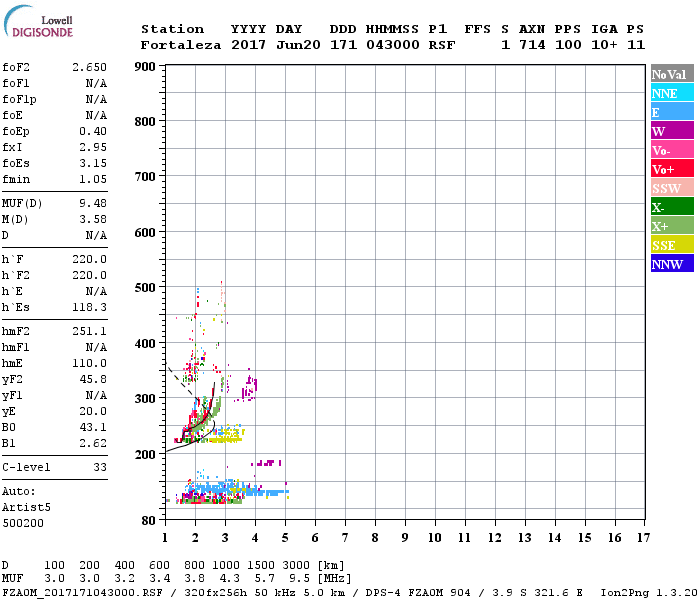Click the magenta W echo cluster near 4 MHz, 320 km
The width and height of the screenshot is (700, 600).
coord(249,388)
